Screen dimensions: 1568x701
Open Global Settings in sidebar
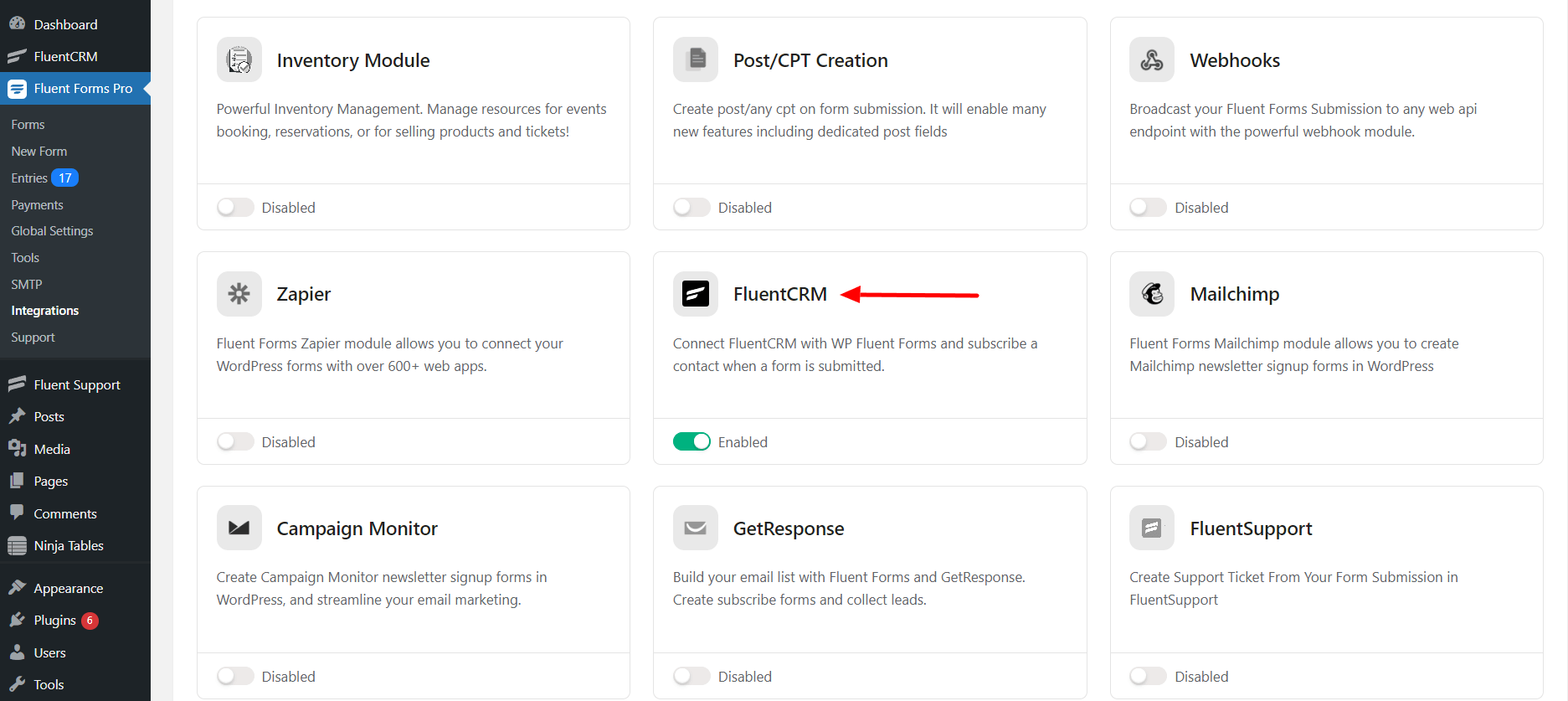click(x=52, y=231)
